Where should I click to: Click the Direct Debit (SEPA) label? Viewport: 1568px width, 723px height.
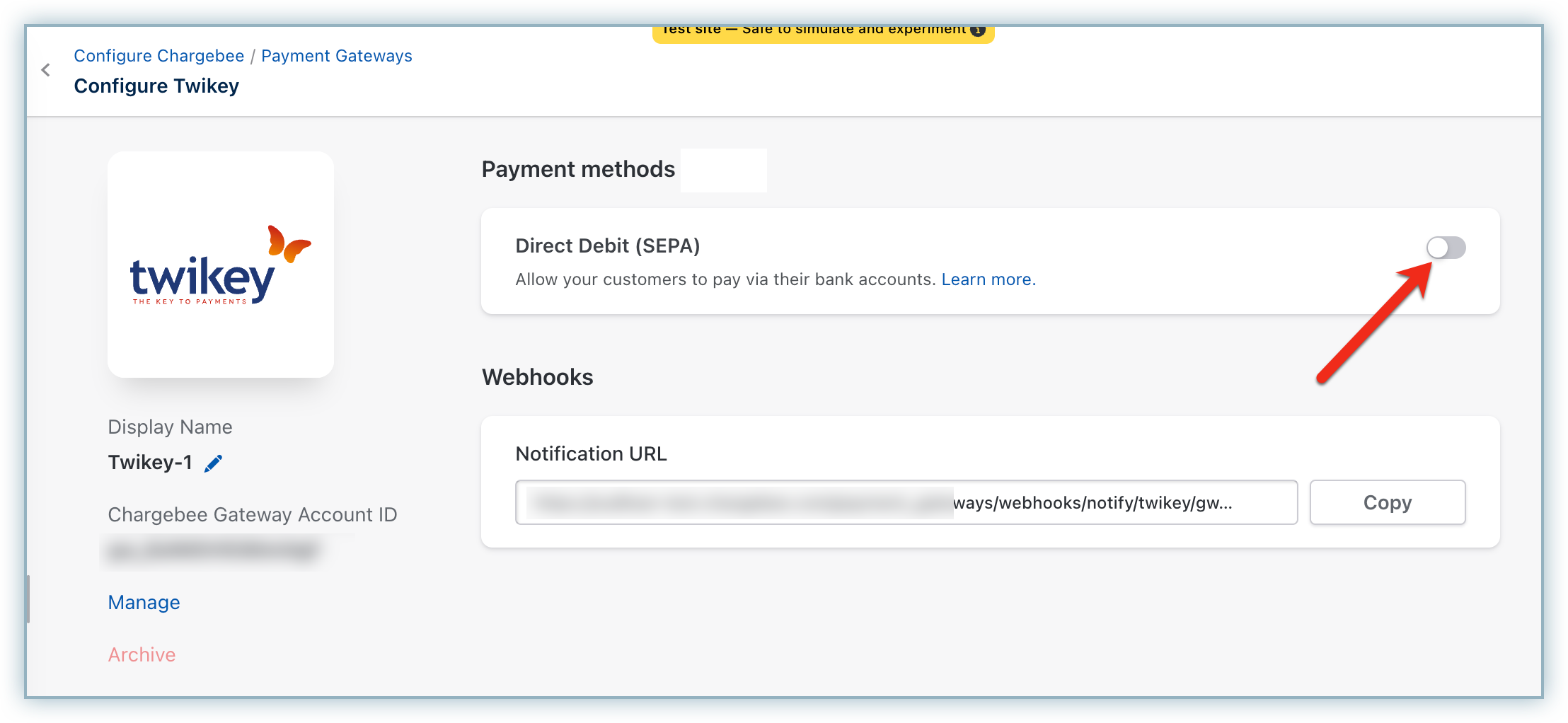tap(607, 246)
